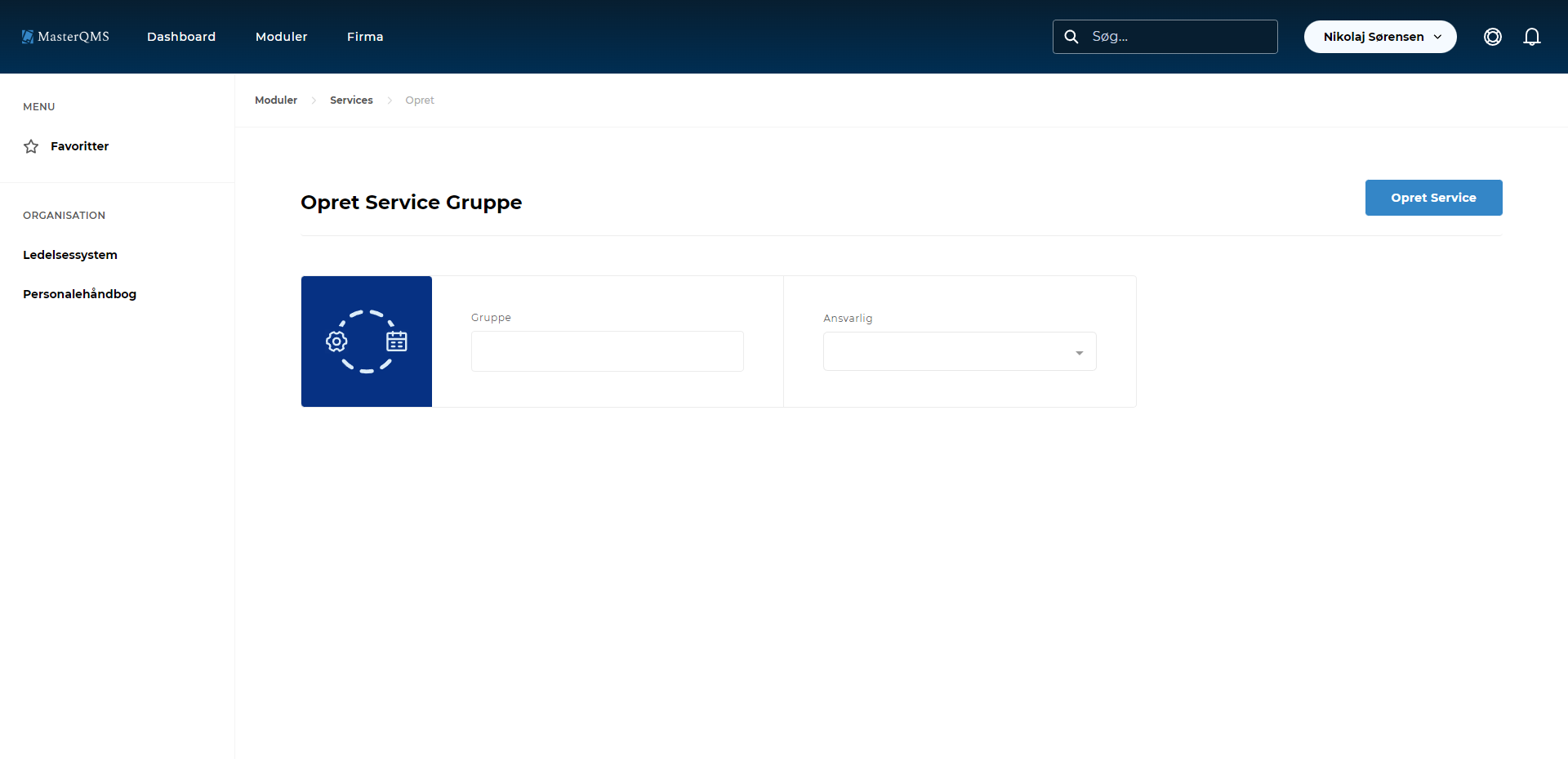Open notifications via the bell icon
This screenshot has width=1568, height=759.
1532,36
